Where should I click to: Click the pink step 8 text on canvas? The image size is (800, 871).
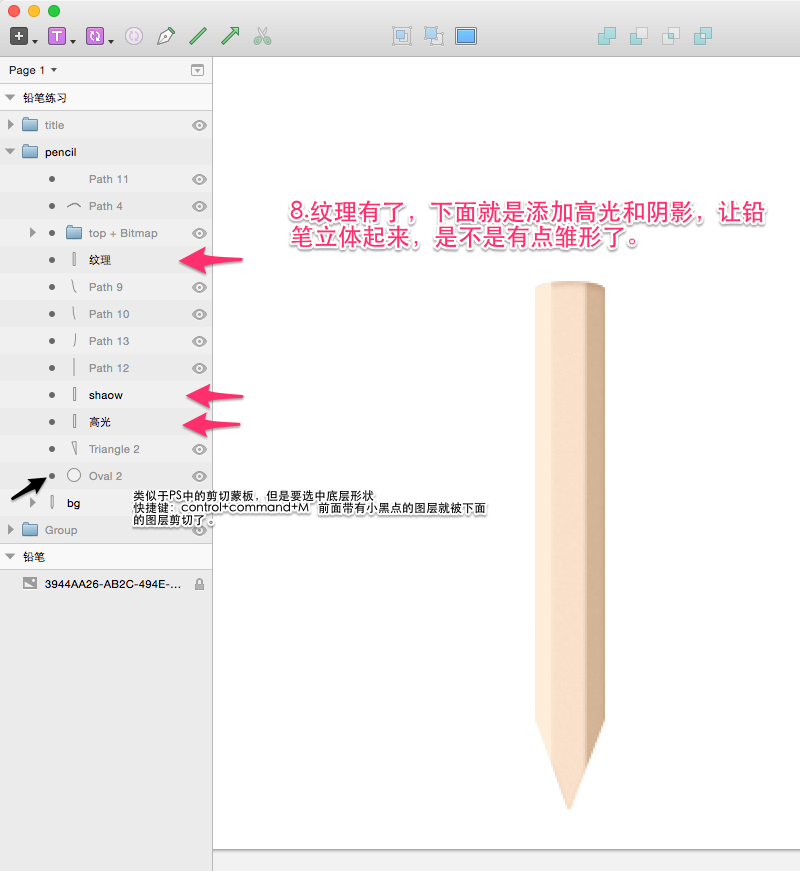527,225
